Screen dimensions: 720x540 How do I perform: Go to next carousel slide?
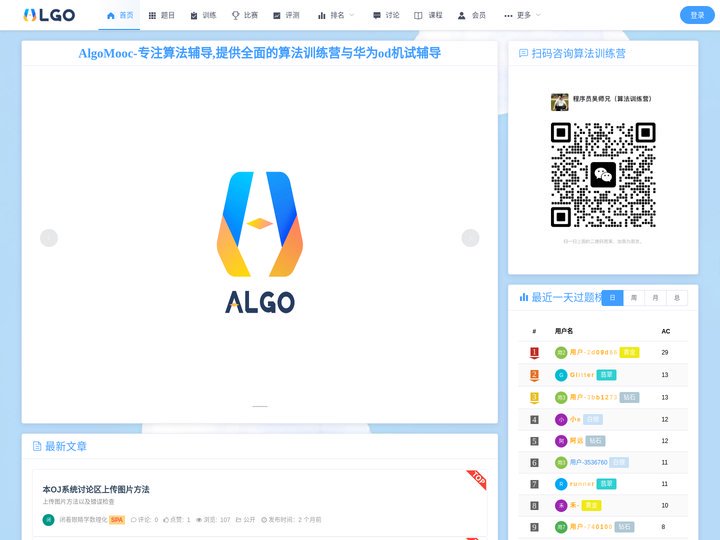pyautogui.click(x=470, y=238)
